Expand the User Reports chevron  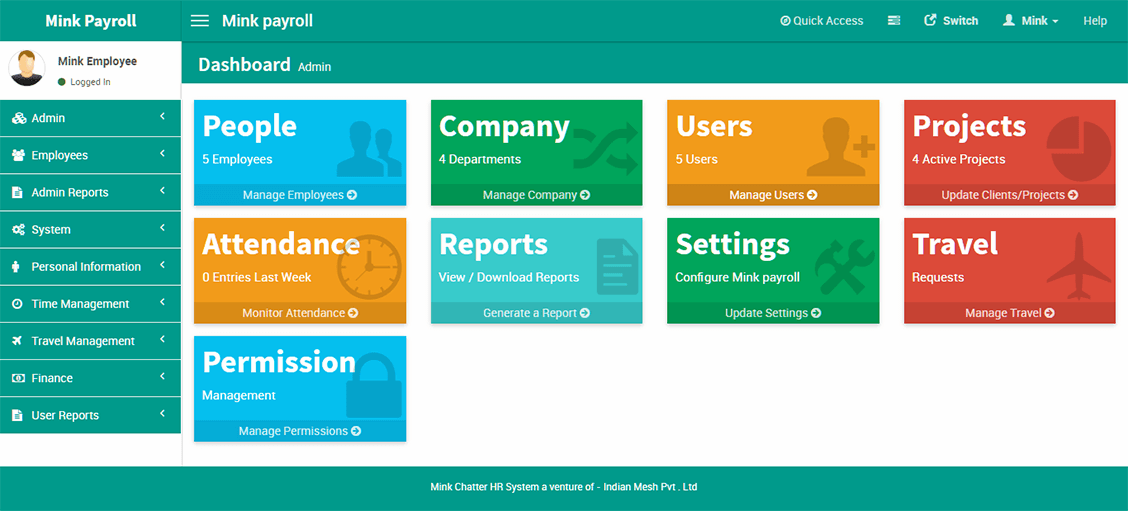(x=163, y=414)
